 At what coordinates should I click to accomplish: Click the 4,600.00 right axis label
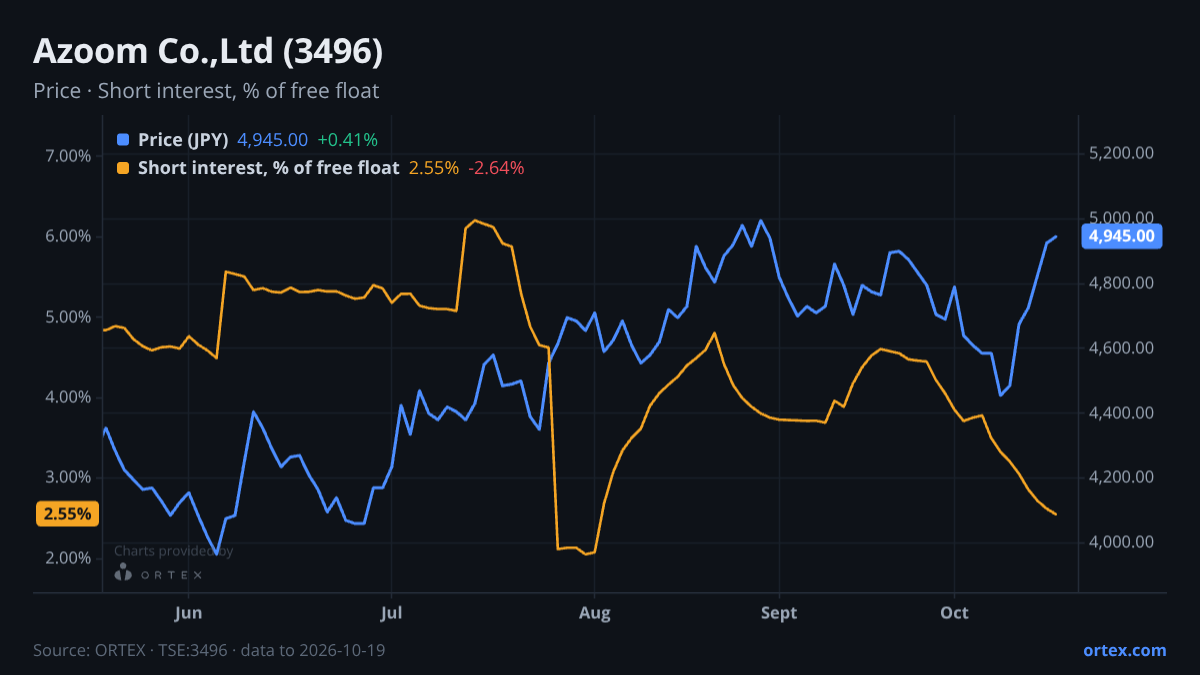tap(1121, 348)
